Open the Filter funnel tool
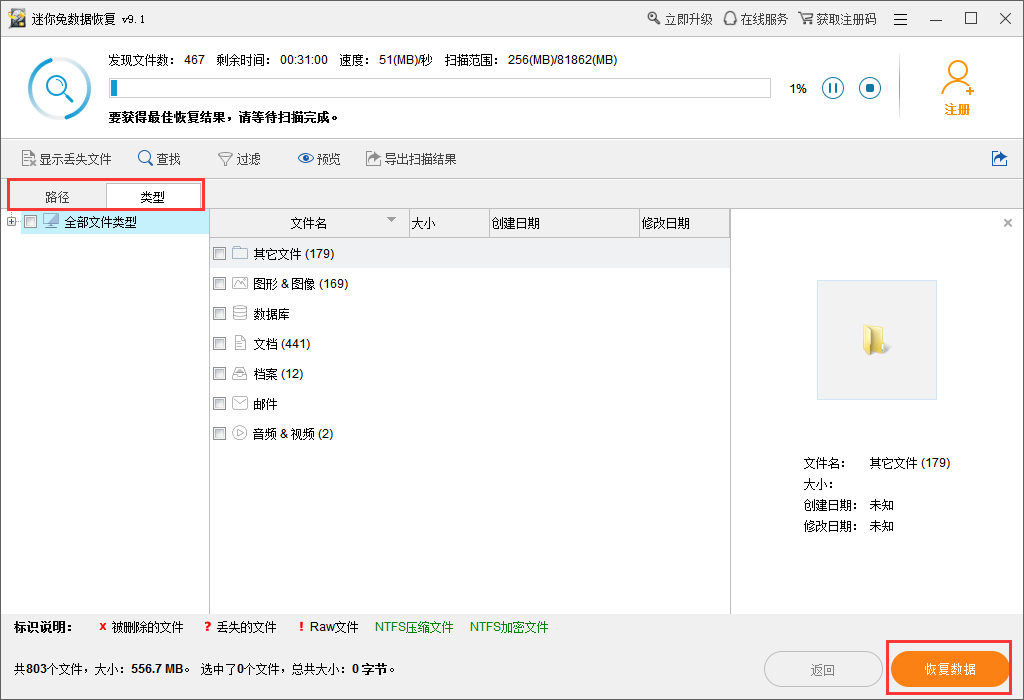Screen dimensions: 1024x700 click(239, 159)
